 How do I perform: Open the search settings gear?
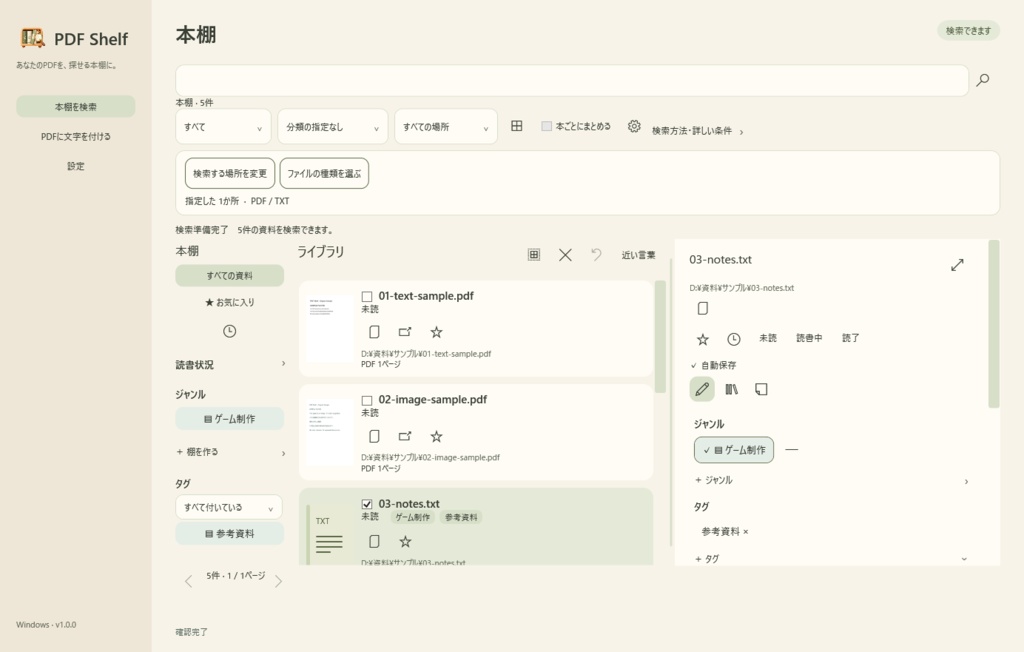click(633, 126)
